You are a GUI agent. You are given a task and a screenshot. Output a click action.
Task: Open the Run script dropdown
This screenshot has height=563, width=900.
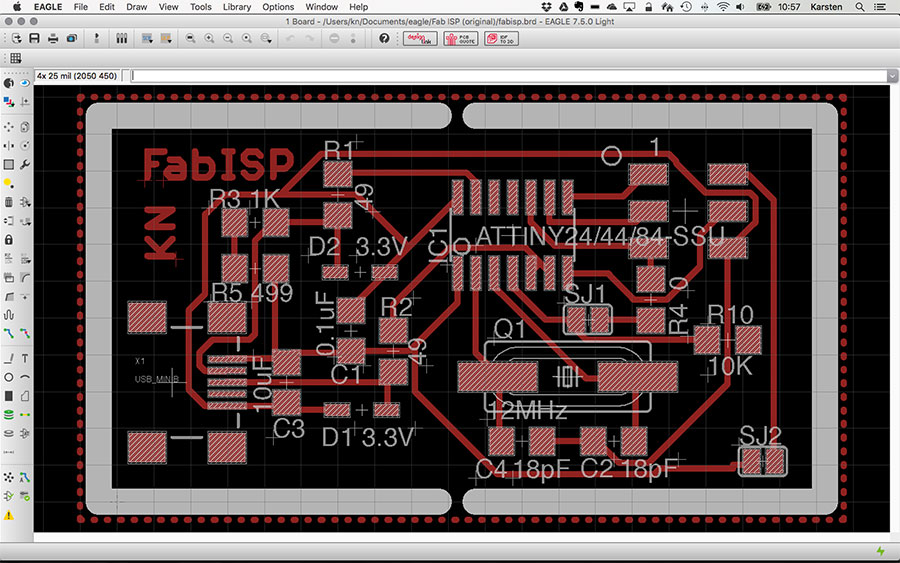(148, 38)
